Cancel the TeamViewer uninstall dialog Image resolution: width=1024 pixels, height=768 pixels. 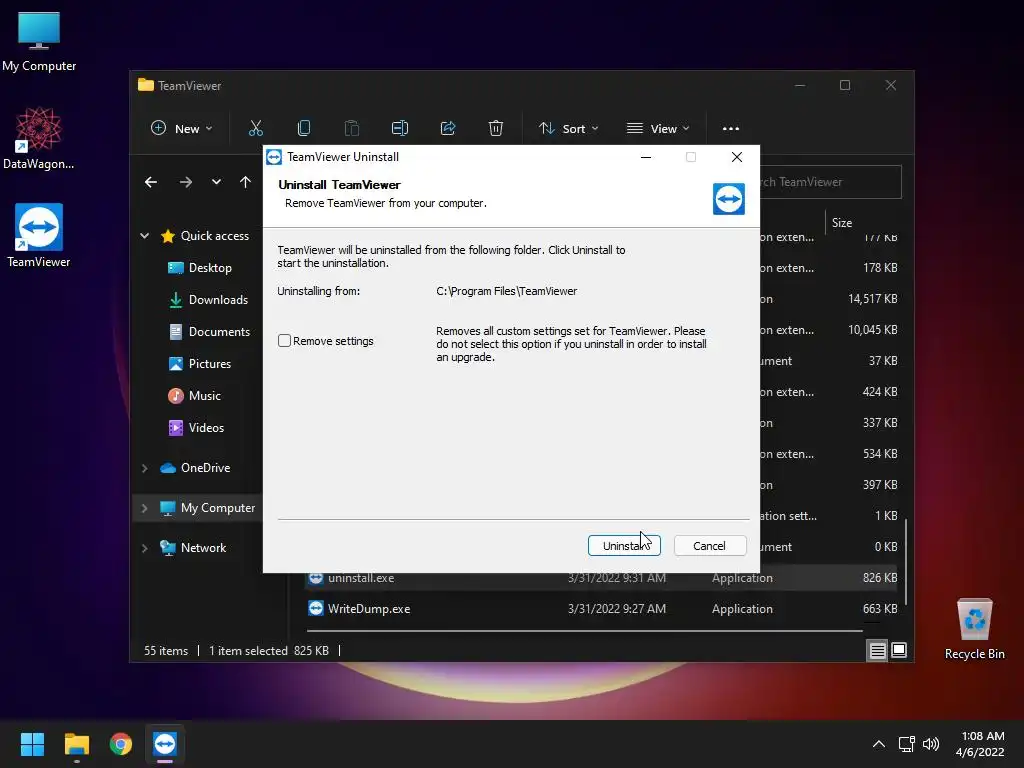pyautogui.click(x=709, y=545)
